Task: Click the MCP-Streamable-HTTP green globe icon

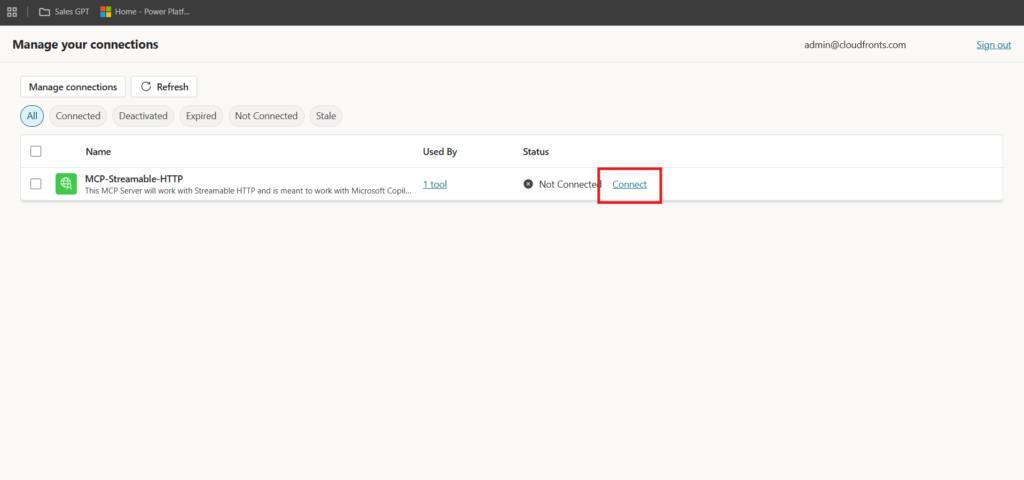Action: (66, 184)
